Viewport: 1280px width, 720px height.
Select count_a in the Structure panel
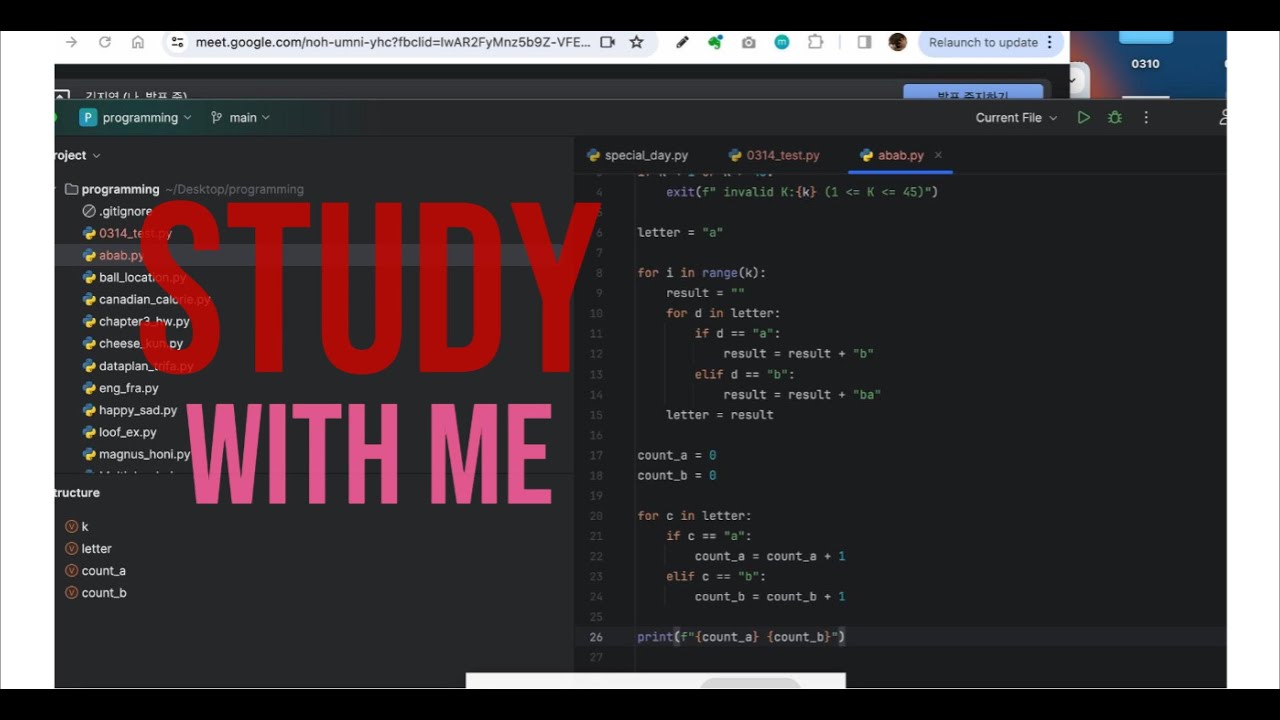(x=95, y=570)
